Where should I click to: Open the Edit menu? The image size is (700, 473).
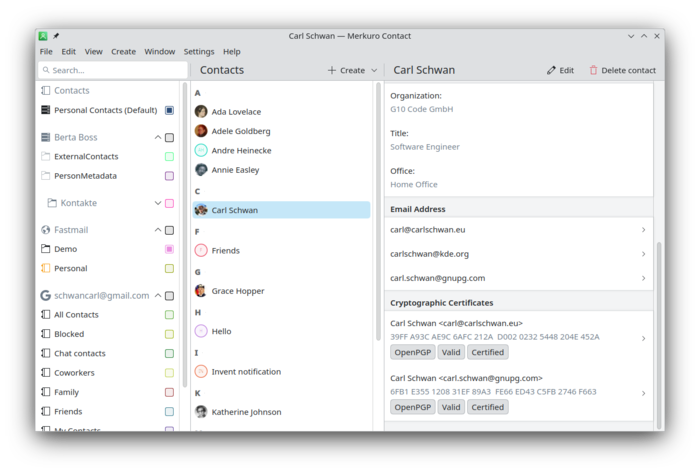click(68, 52)
